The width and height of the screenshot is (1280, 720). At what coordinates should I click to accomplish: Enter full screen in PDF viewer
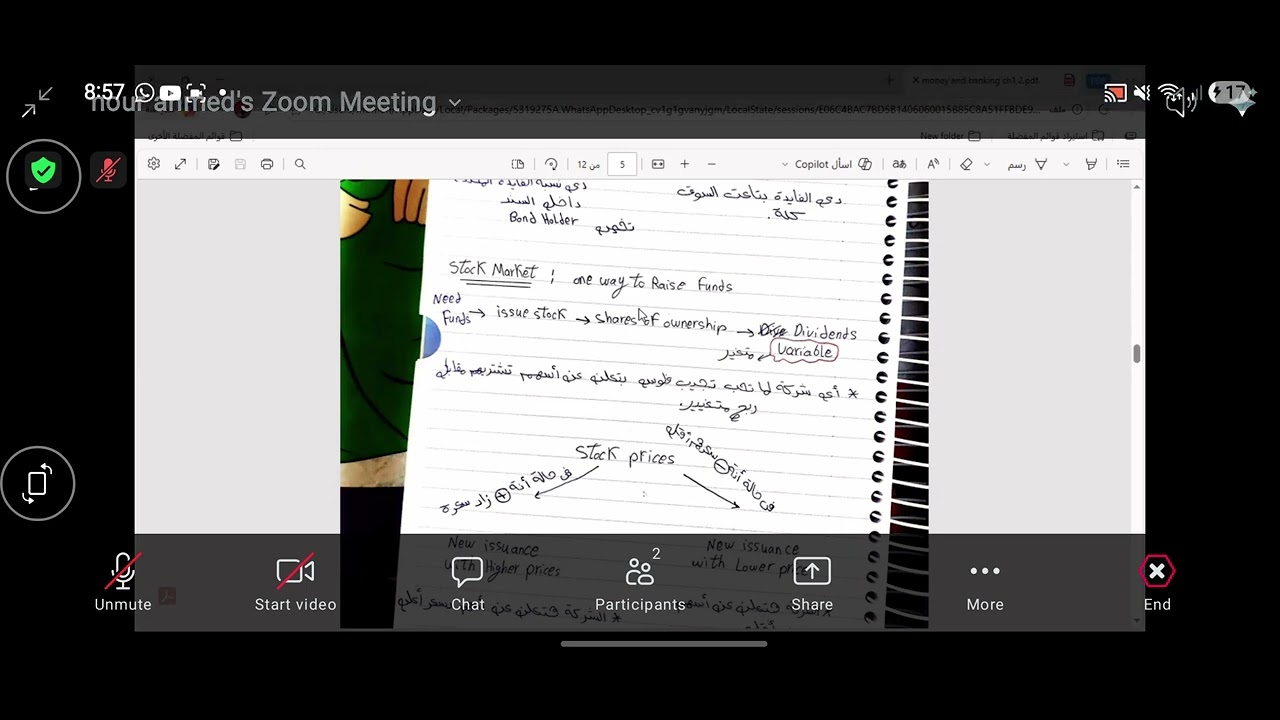(x=180, y=164)
